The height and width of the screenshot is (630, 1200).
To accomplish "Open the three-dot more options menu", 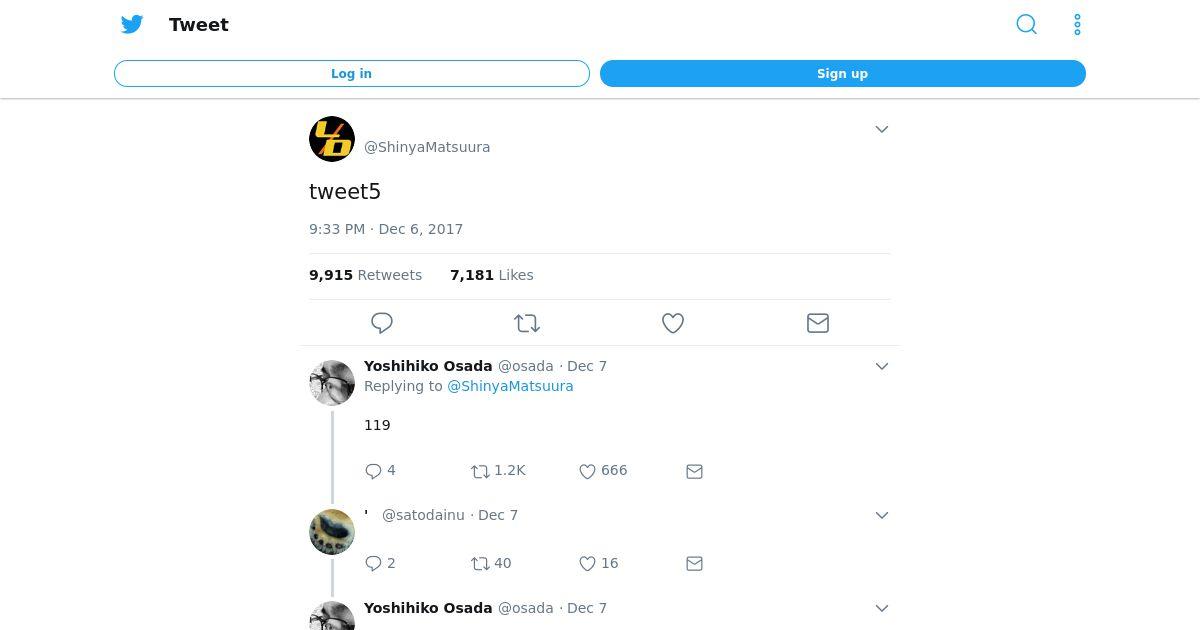I will tap(1077, 24).
